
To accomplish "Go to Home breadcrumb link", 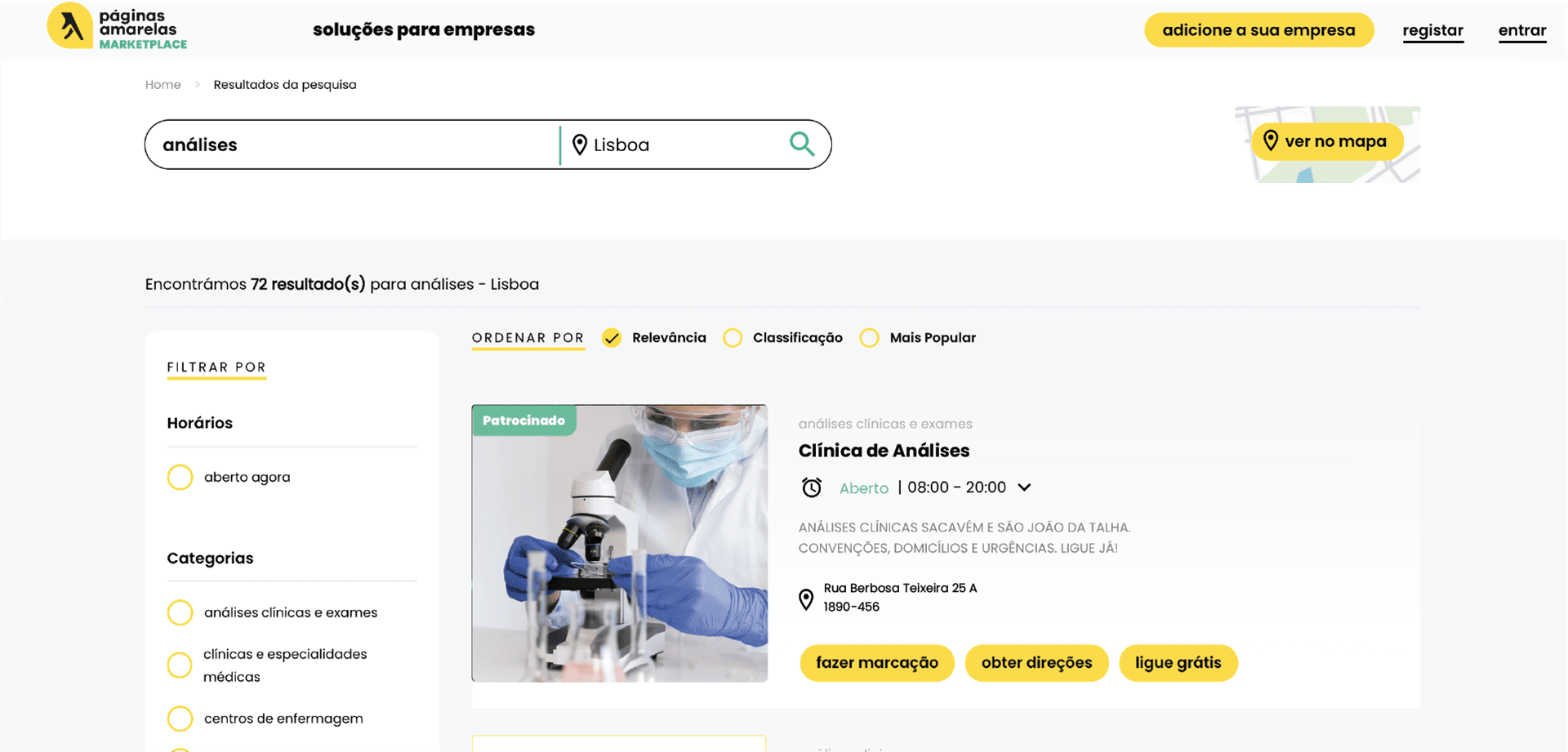I will (x=163, y=85).
